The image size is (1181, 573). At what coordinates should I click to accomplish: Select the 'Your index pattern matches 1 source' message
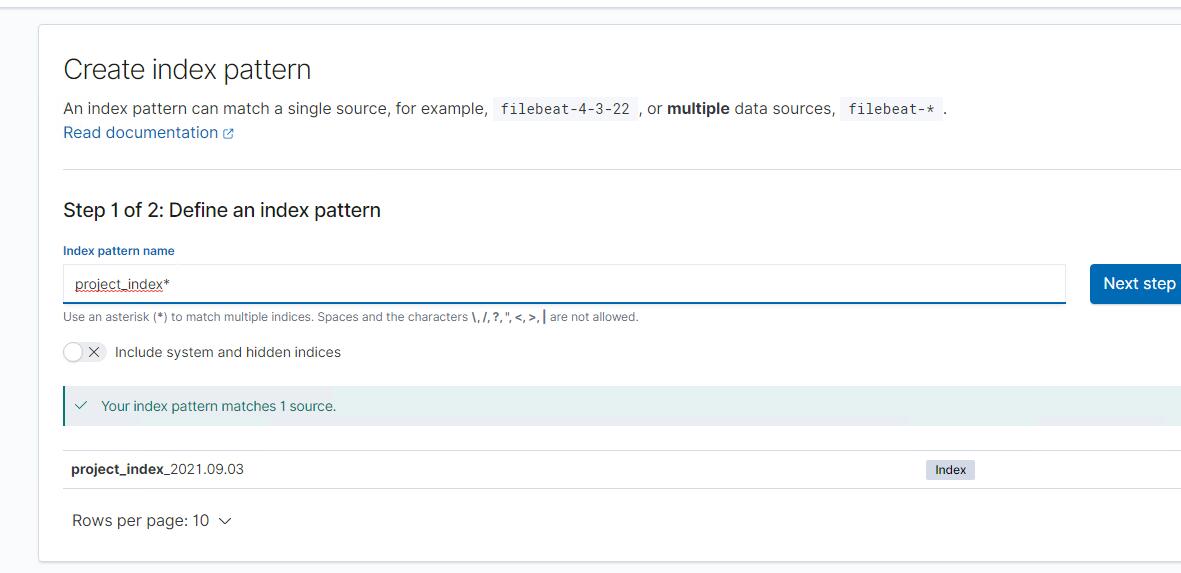click(x=218, y=406)
